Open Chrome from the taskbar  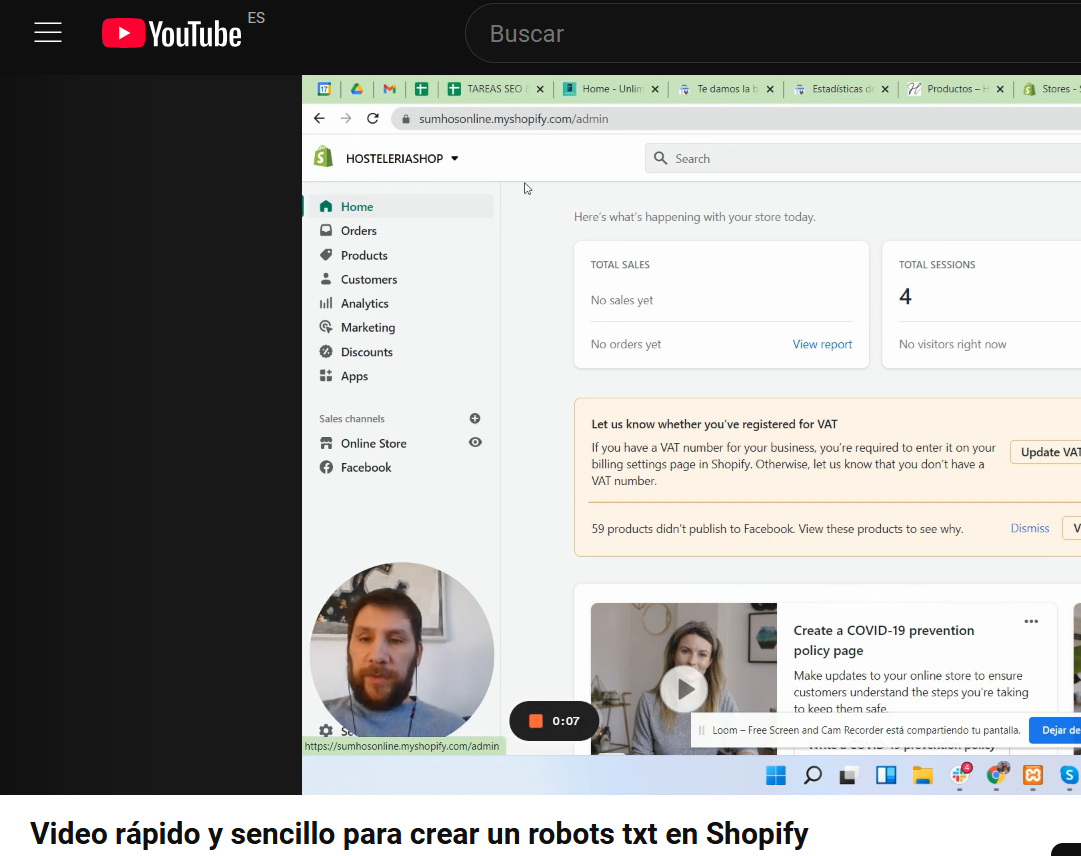(996, 775)
